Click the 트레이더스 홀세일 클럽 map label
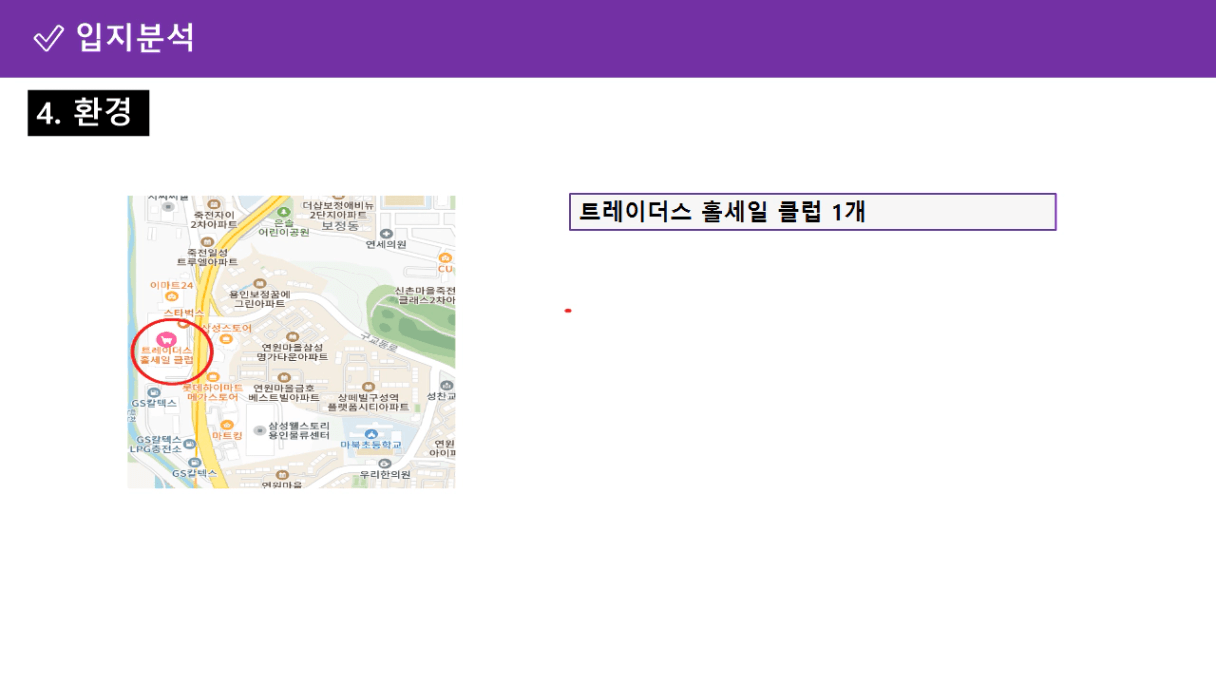Image resolution: width=1216 pixels, height=684 pixels. [x=166, y=354]
